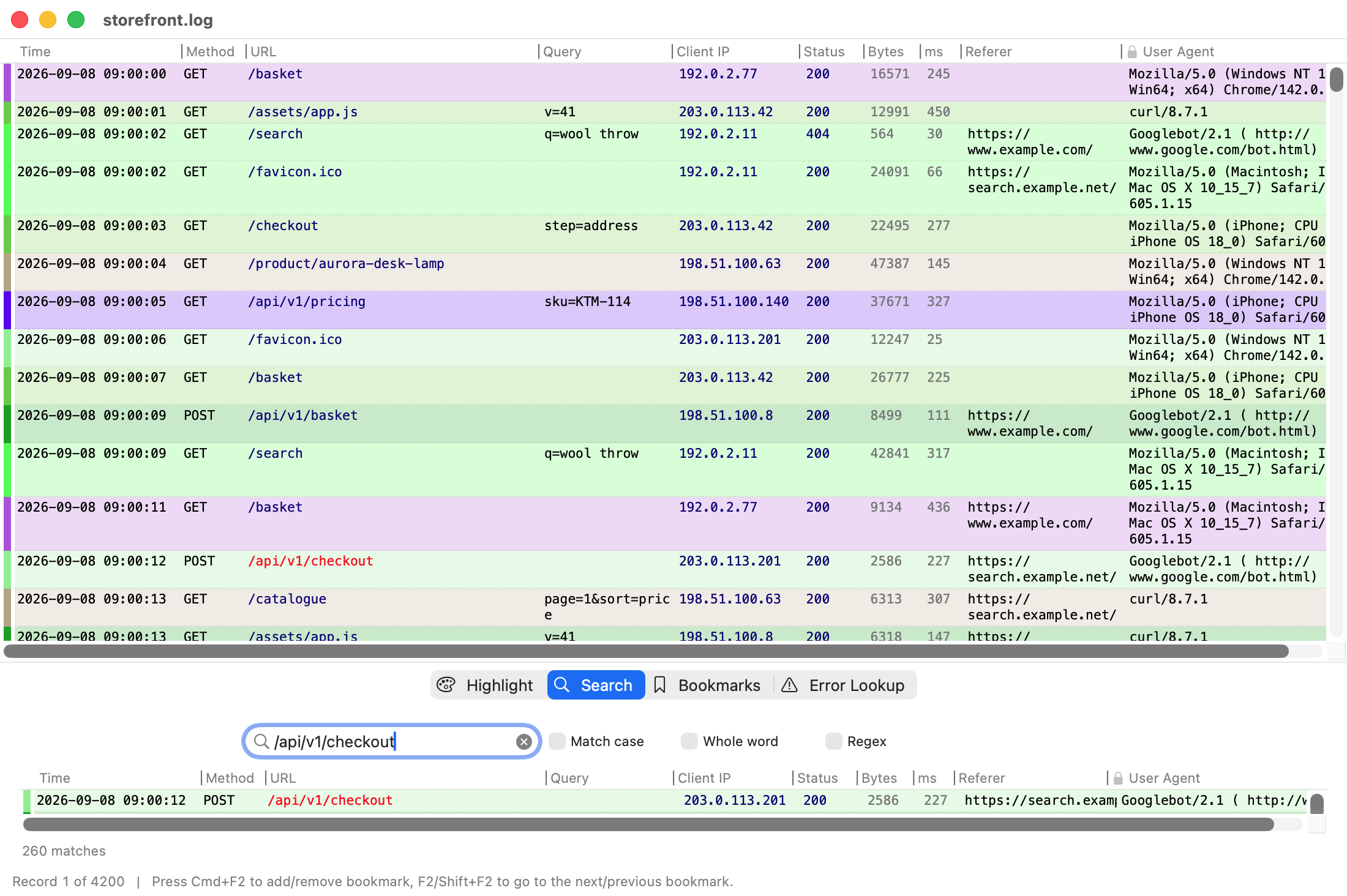Image resolution: width=1347 pixels, height=896 pixels.
Task: Open the Error Lookup tab
Action: [844, 685]
